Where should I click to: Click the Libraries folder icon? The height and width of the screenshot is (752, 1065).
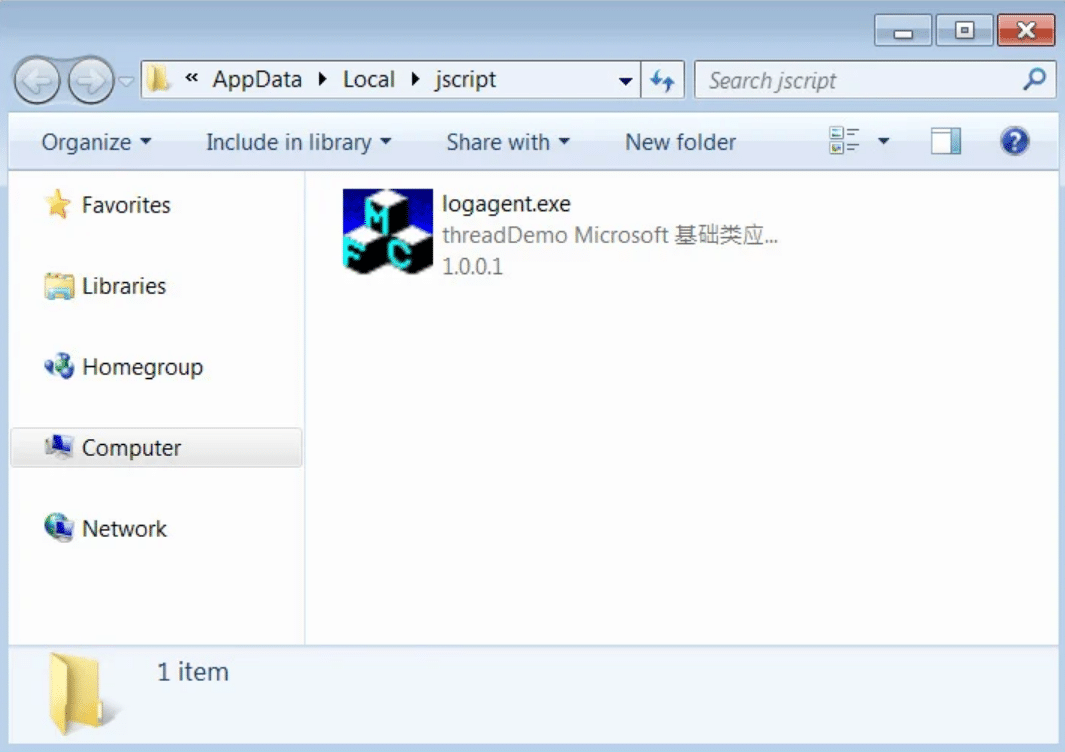[59, 286]
